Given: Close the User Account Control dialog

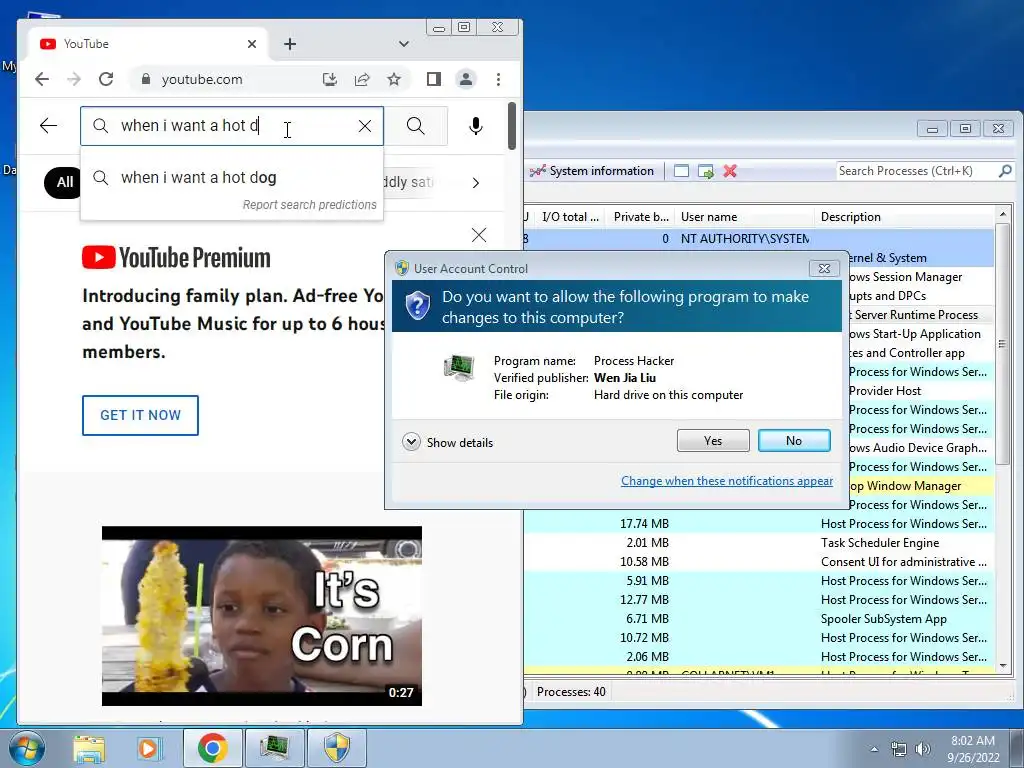Looking at the screenshot, I should [824, 268].
